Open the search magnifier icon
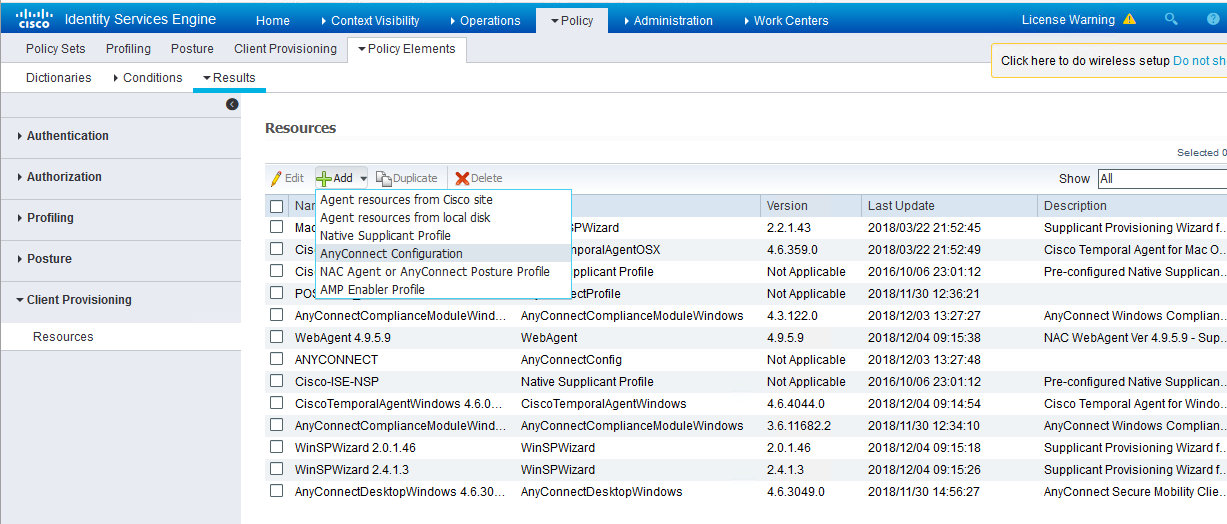 (x=1171, y=19)
